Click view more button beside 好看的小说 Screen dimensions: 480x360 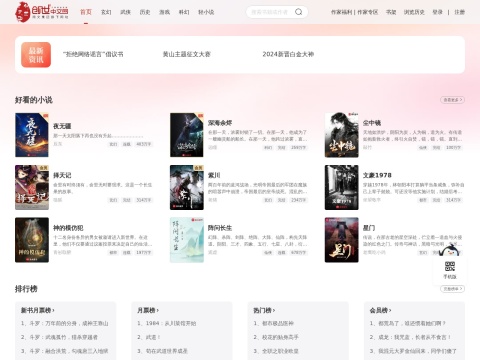pos(452,100)
